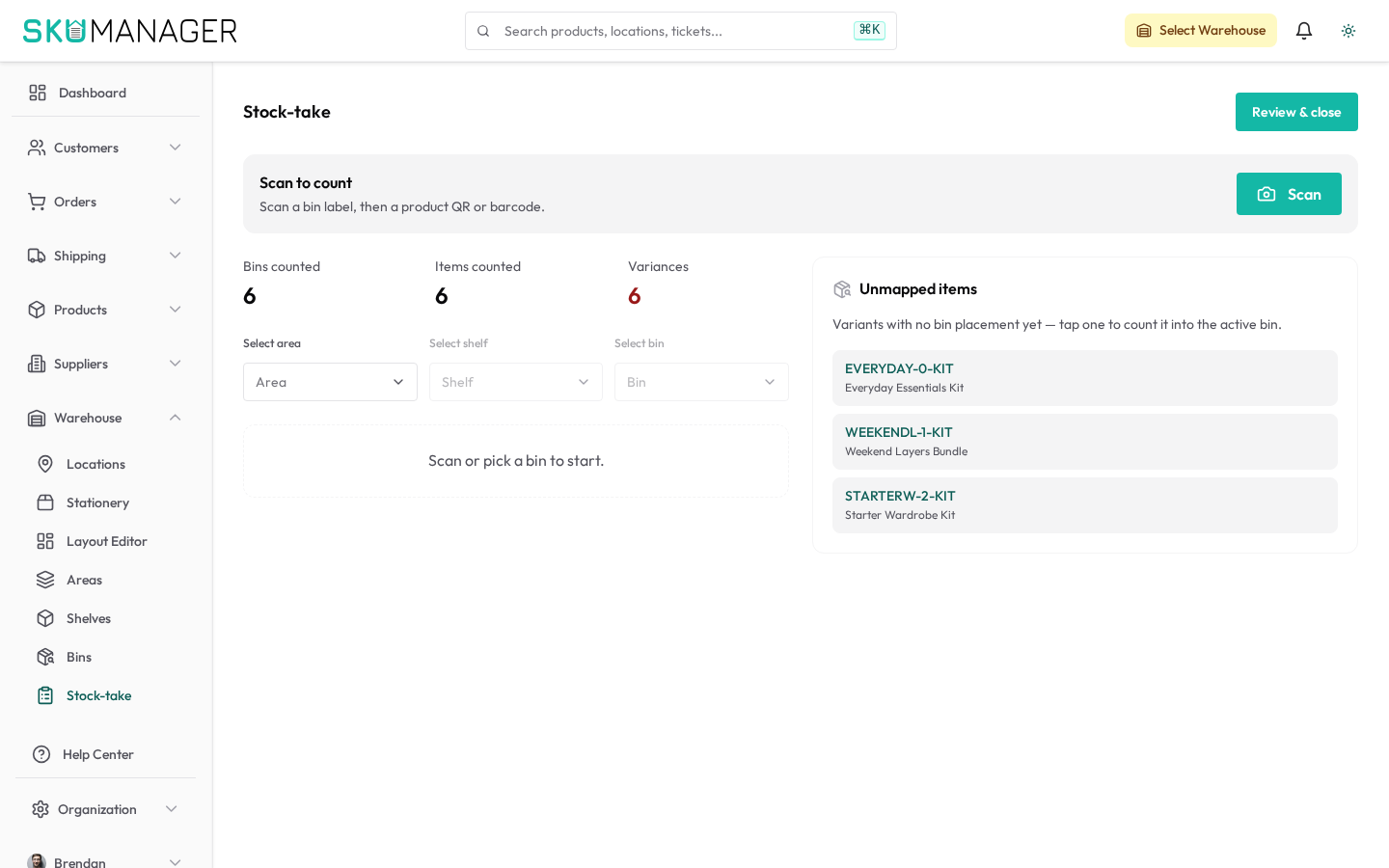The height and width of the screenshot is (868, 1389).
Task: Click the search magnifier icon
Action: [x=483, y=31]
